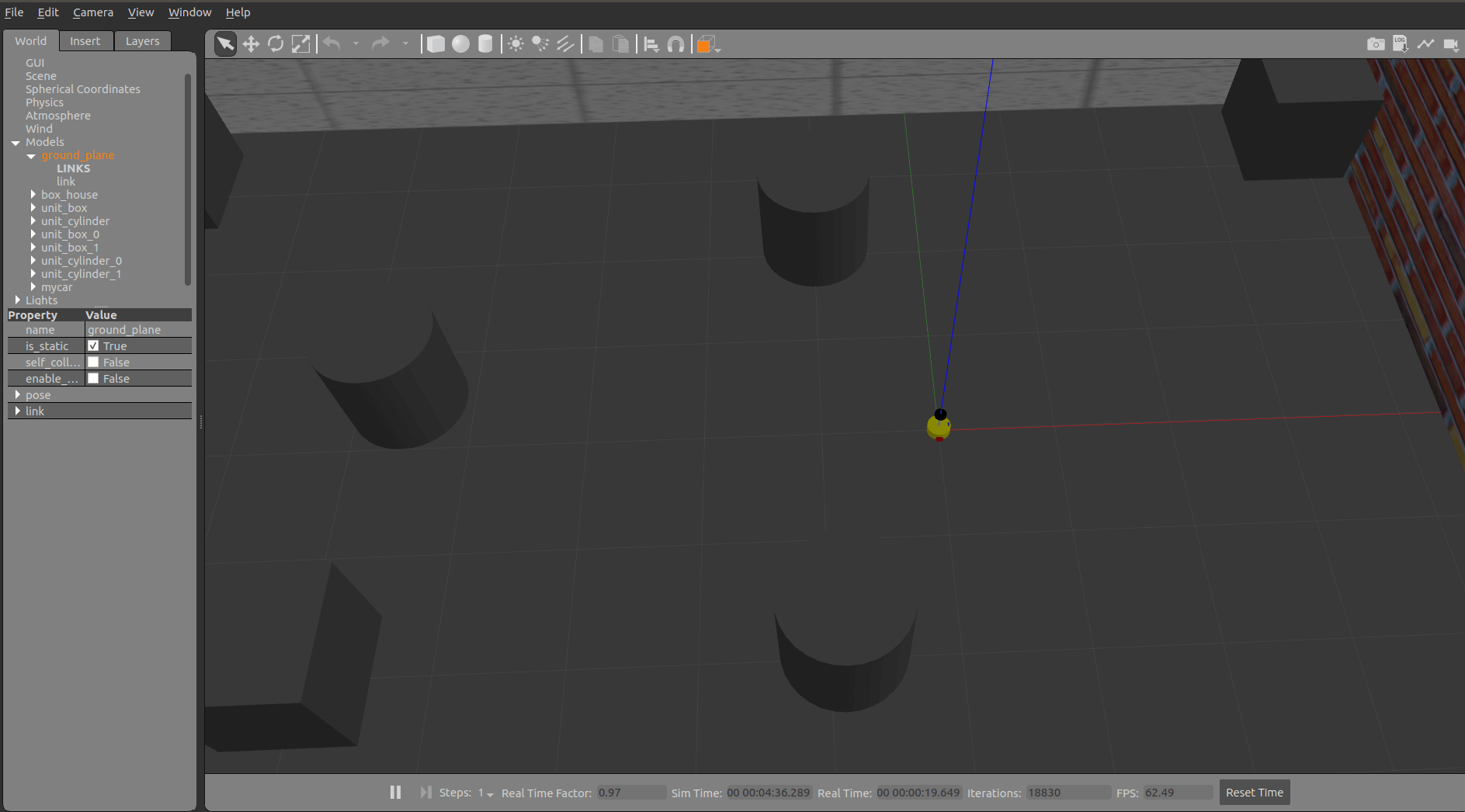Select the Physics item
Screen dimensions: 1465x812
click(44, 102)
